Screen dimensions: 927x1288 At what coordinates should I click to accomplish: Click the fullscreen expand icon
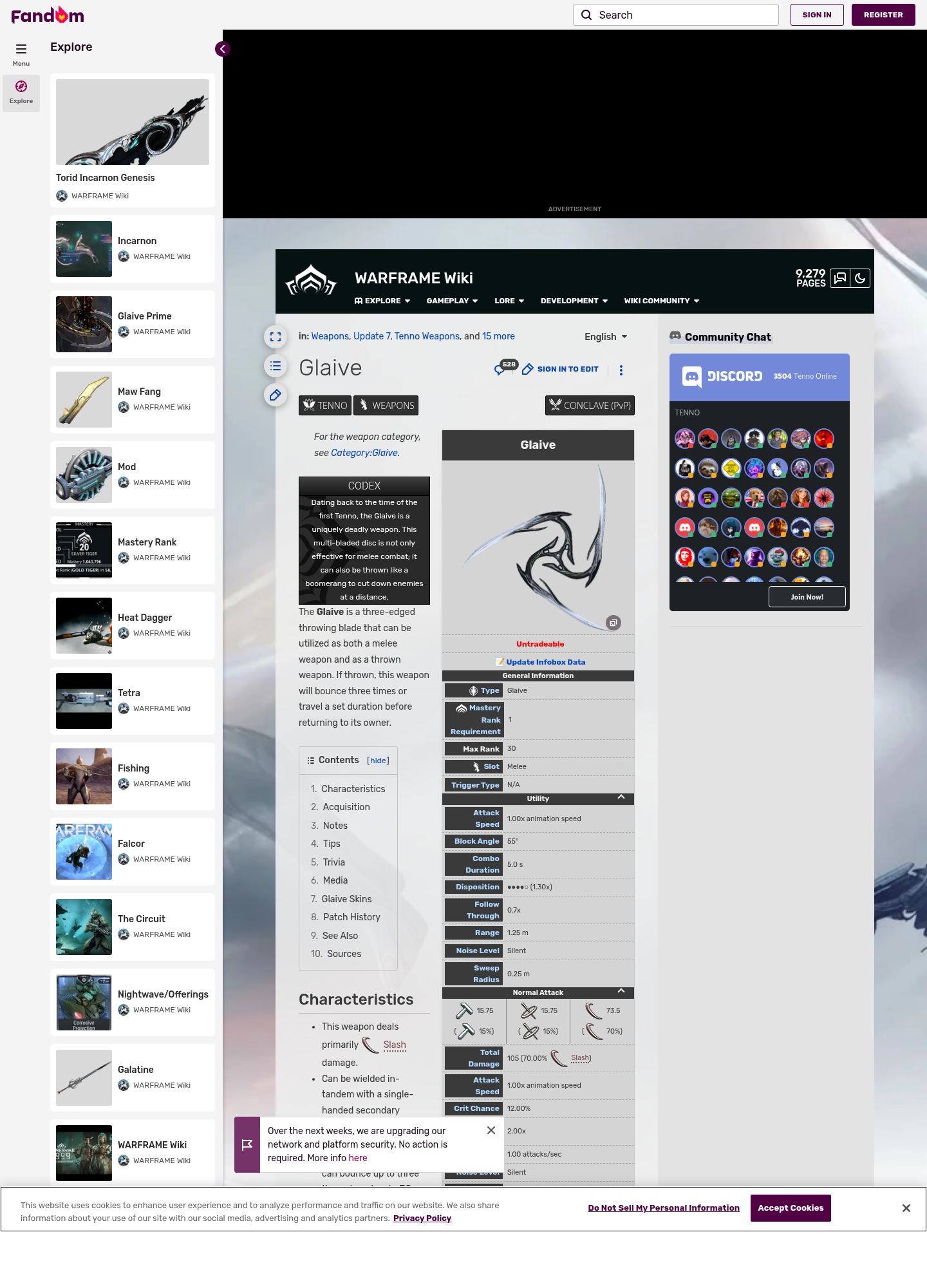click(276, 337)
